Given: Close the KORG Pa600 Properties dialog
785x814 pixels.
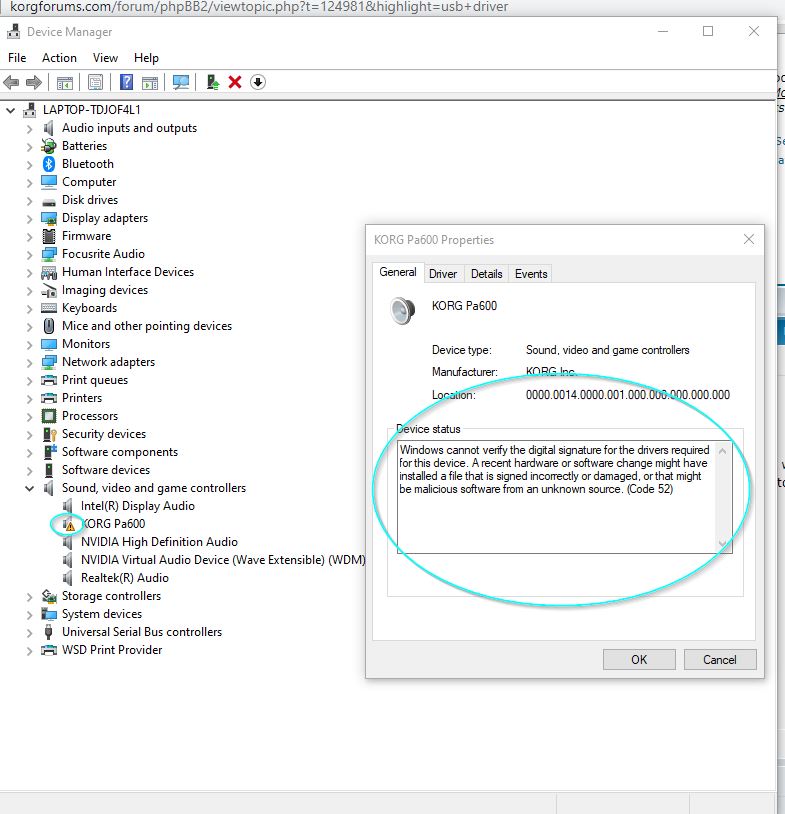Looking at the screenshot, I should 749,239.
